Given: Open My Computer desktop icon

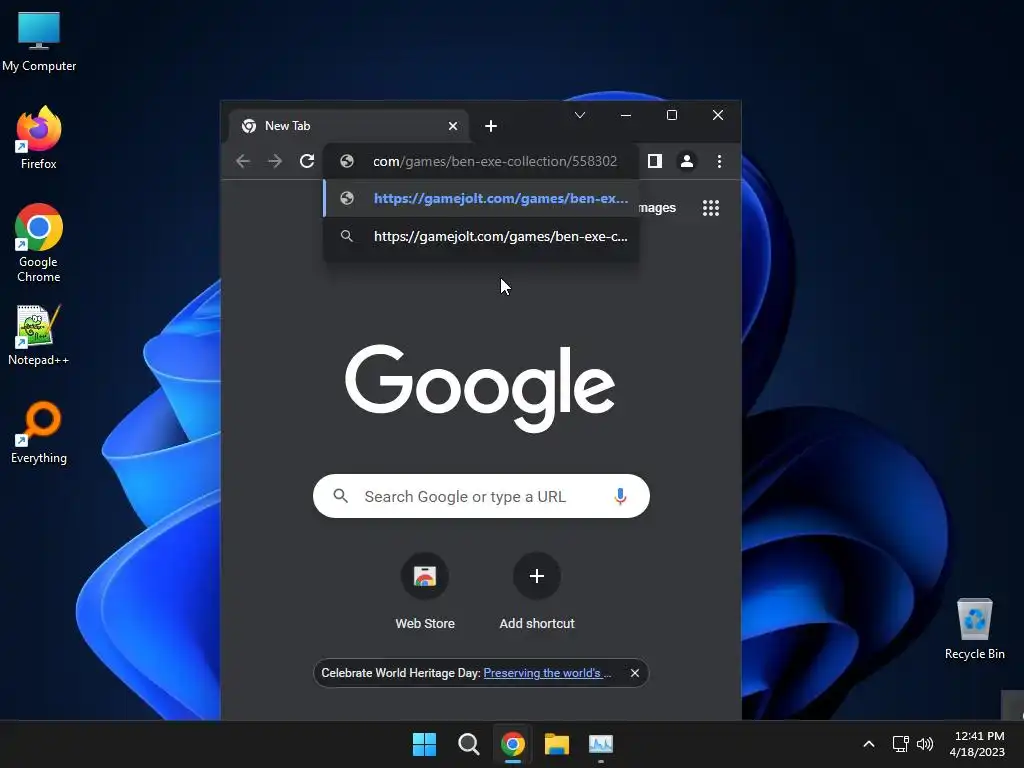Looking at the screenshot, I should point(39,41).
